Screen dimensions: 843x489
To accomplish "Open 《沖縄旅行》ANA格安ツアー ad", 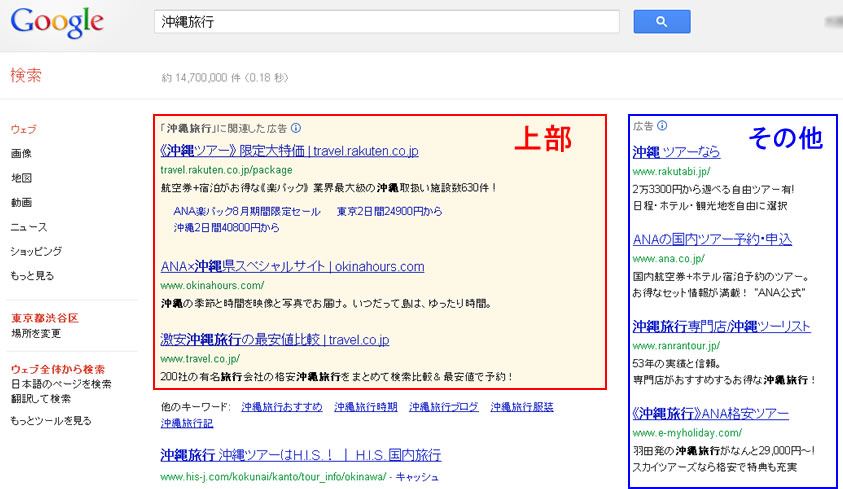I will [x=711, y=413].
